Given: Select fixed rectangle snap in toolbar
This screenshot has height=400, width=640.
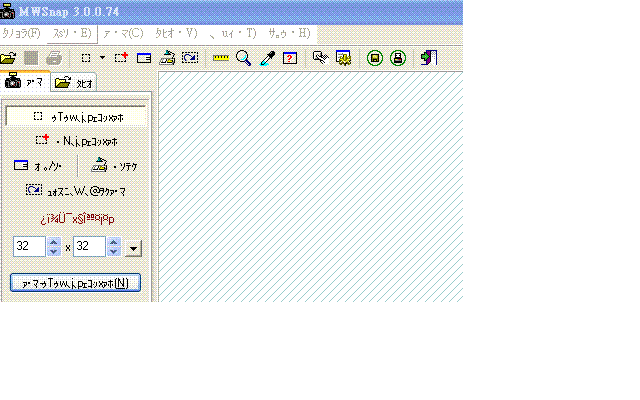Looking at the screenshot, I should pyautogui.click(x=86, y=58).
